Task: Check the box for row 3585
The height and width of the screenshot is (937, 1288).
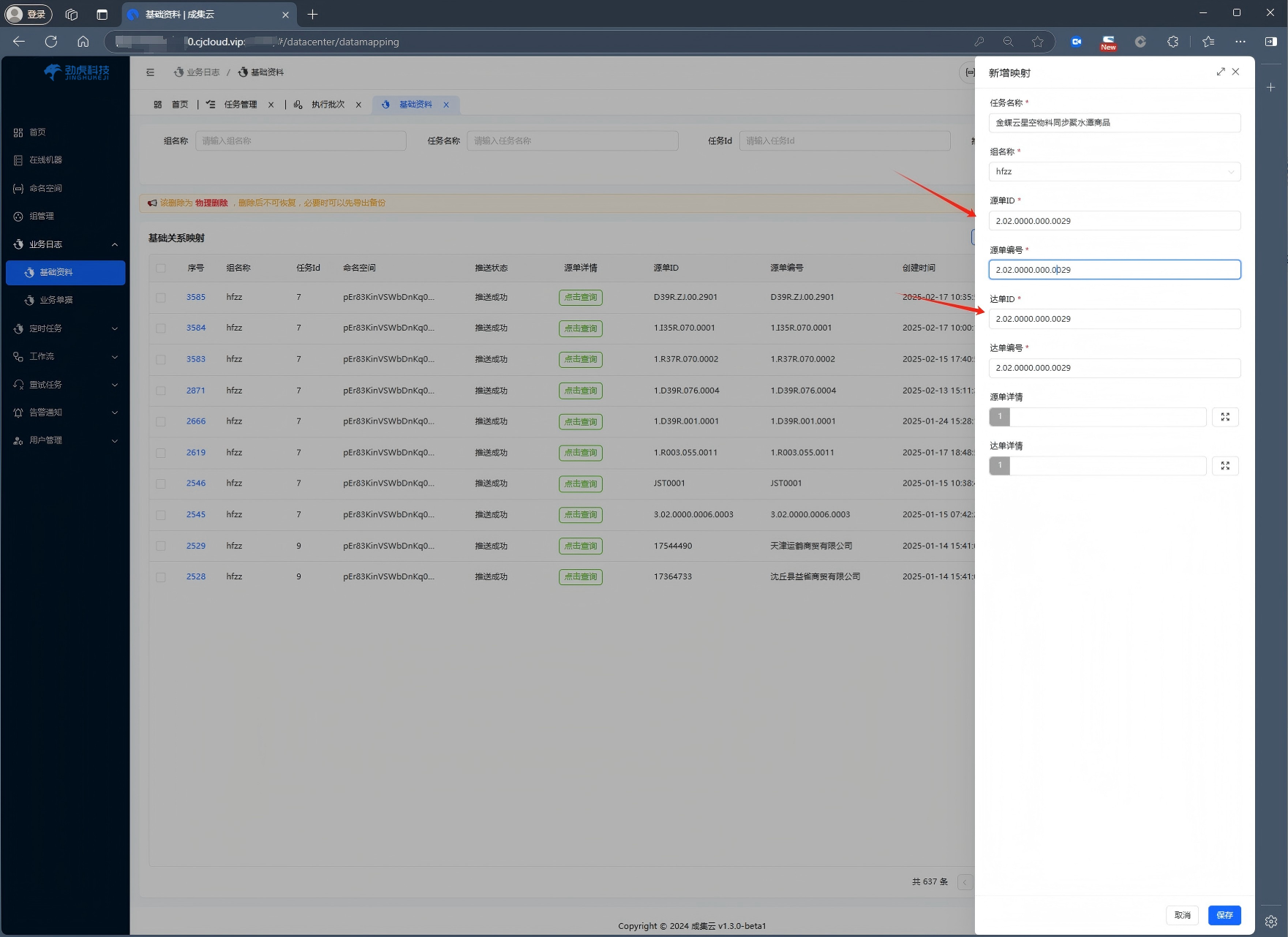Action: coord(161,298)
